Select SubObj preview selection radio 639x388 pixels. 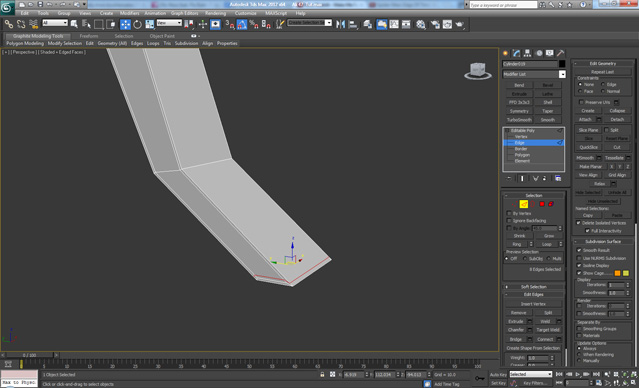(524, 259)
